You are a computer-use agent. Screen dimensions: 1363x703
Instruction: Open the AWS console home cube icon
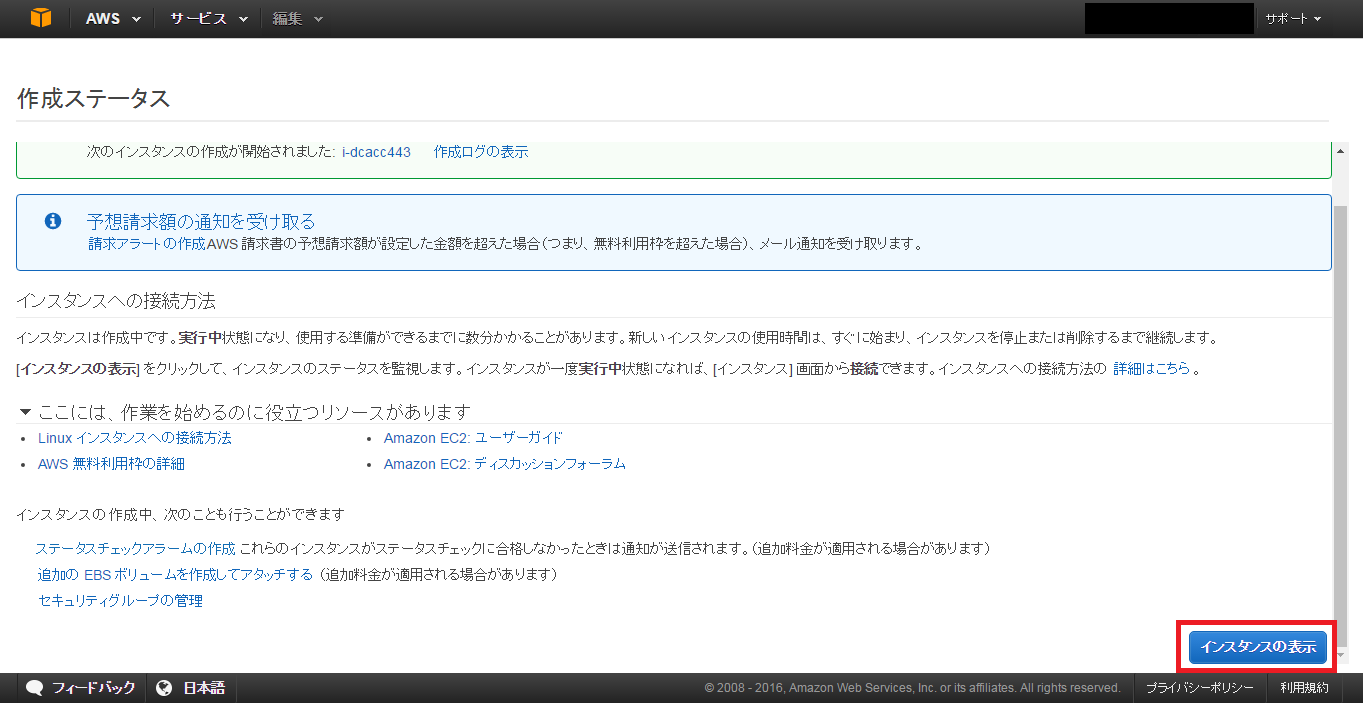[x=40, y=18]
